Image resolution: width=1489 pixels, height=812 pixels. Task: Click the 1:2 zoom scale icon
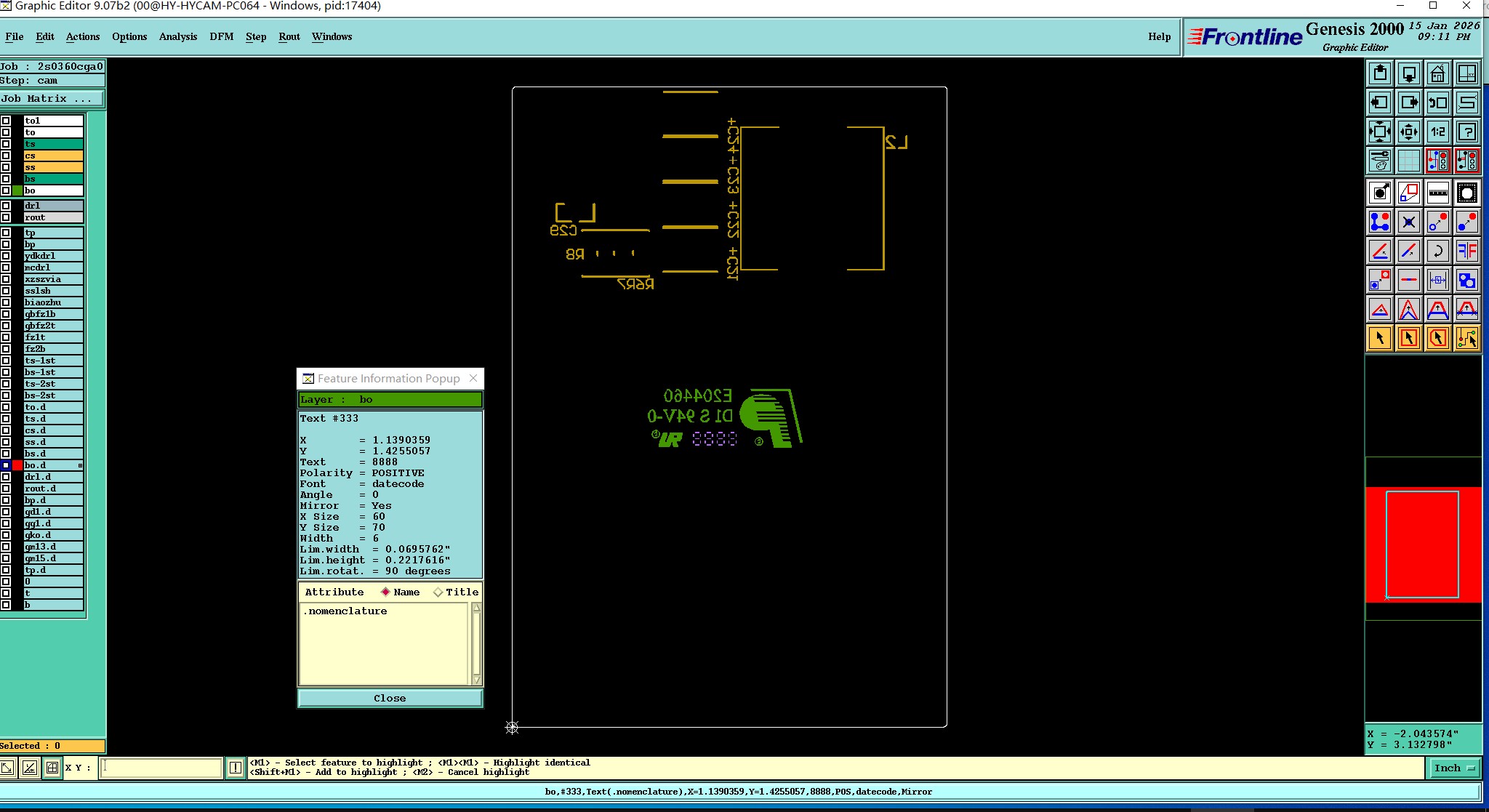[x=1437, y=132]
